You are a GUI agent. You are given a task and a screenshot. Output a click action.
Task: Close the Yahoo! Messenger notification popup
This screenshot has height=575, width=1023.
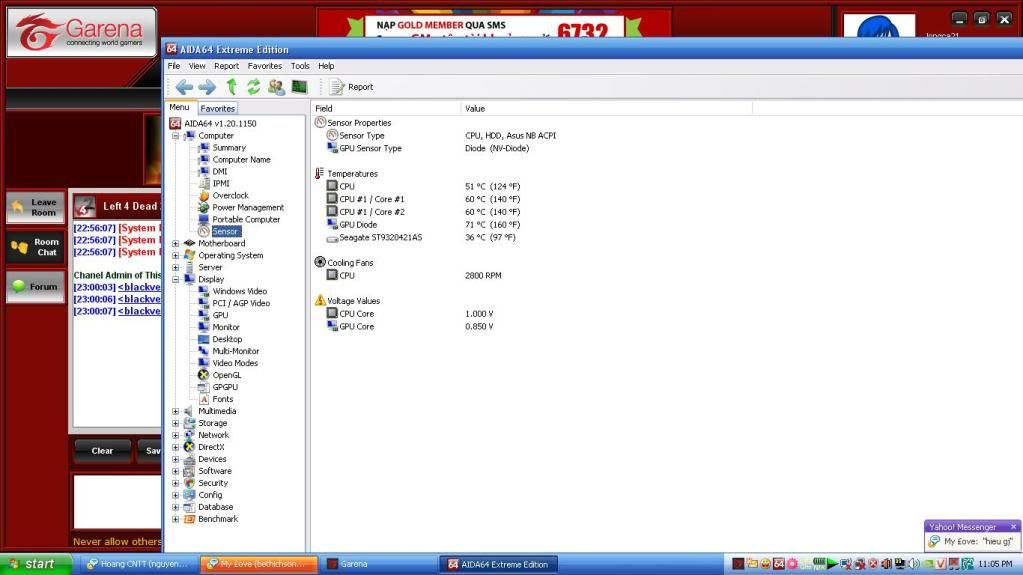pos(1013,527)
